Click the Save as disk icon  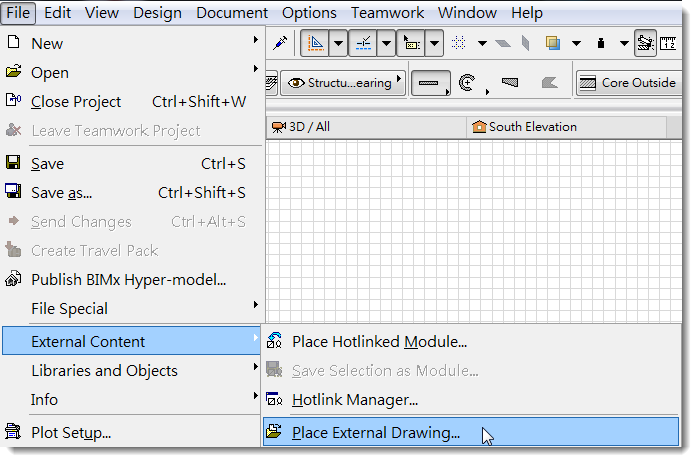pos(13,191)
